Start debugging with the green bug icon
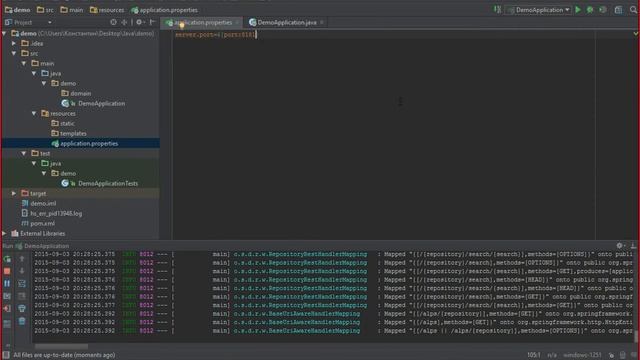 tap(590, 10)
